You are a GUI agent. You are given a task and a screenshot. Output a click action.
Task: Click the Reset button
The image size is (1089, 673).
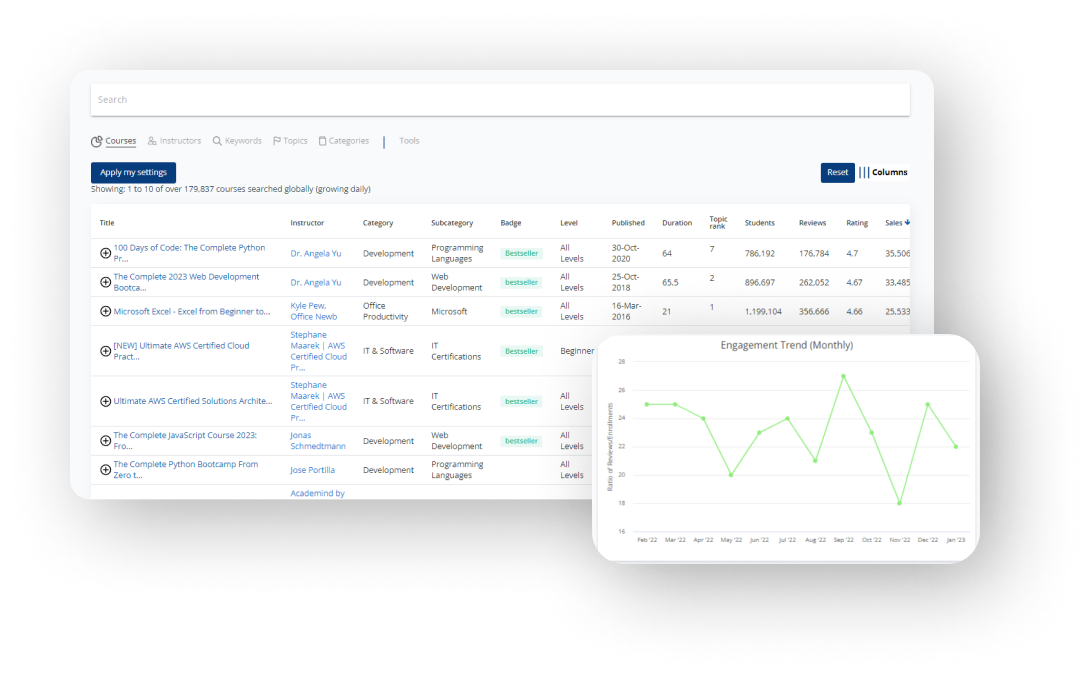coord(838,172)
